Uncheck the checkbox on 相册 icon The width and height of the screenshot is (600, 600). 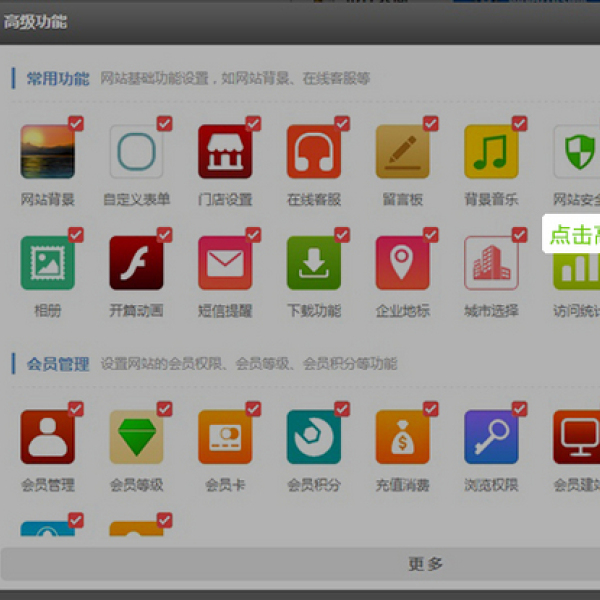coord(76,235)
